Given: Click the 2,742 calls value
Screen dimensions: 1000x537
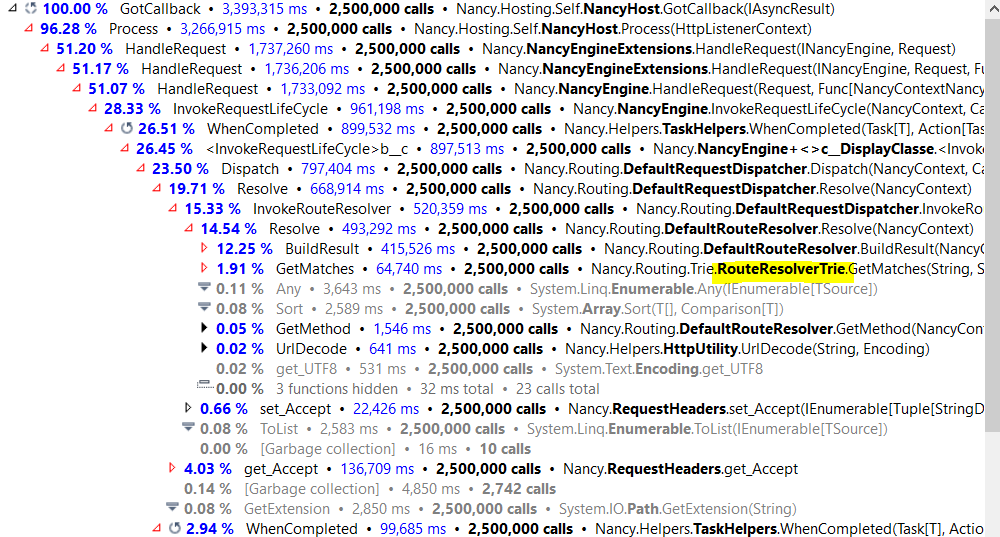Looking at the screenshot, I should [518, 489].
